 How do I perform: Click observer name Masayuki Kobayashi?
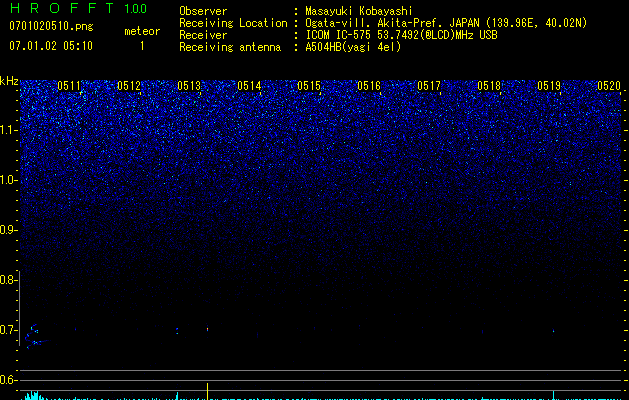coord(359,11)
